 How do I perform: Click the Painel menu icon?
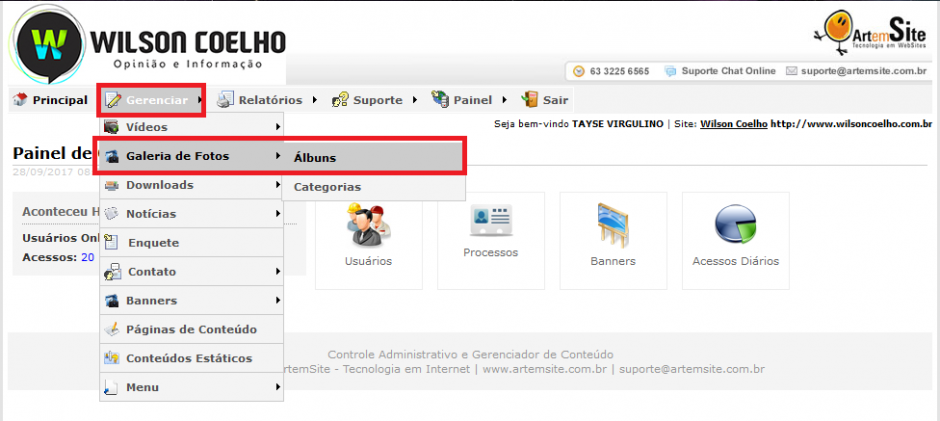coord(440,100)
